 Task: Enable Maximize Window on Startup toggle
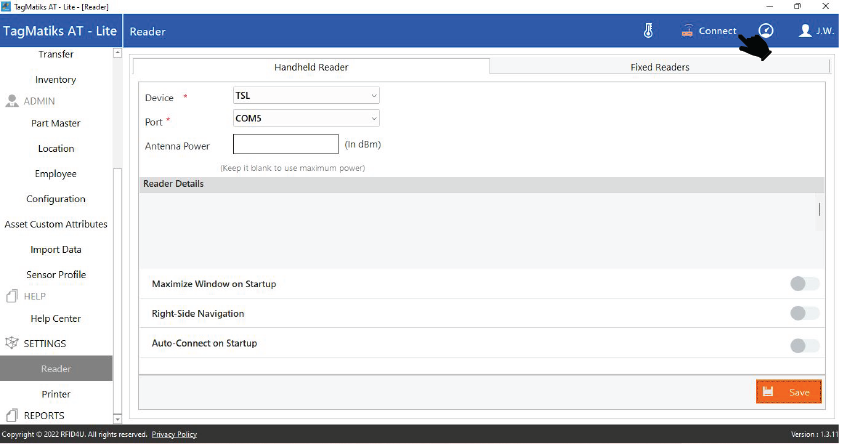pos(804,284)
